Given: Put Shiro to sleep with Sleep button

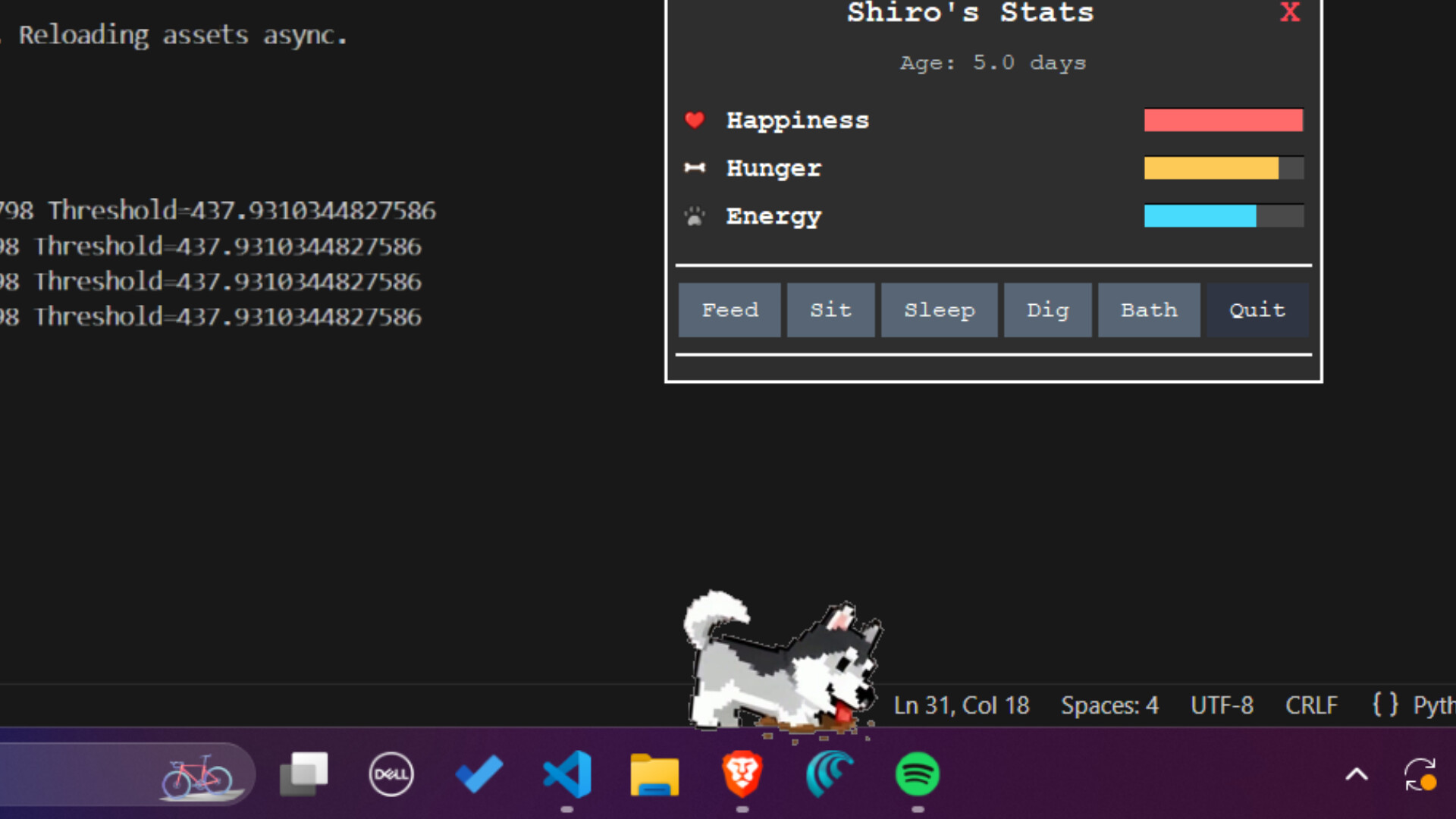Looking at the screenshot, I should 939,309.
